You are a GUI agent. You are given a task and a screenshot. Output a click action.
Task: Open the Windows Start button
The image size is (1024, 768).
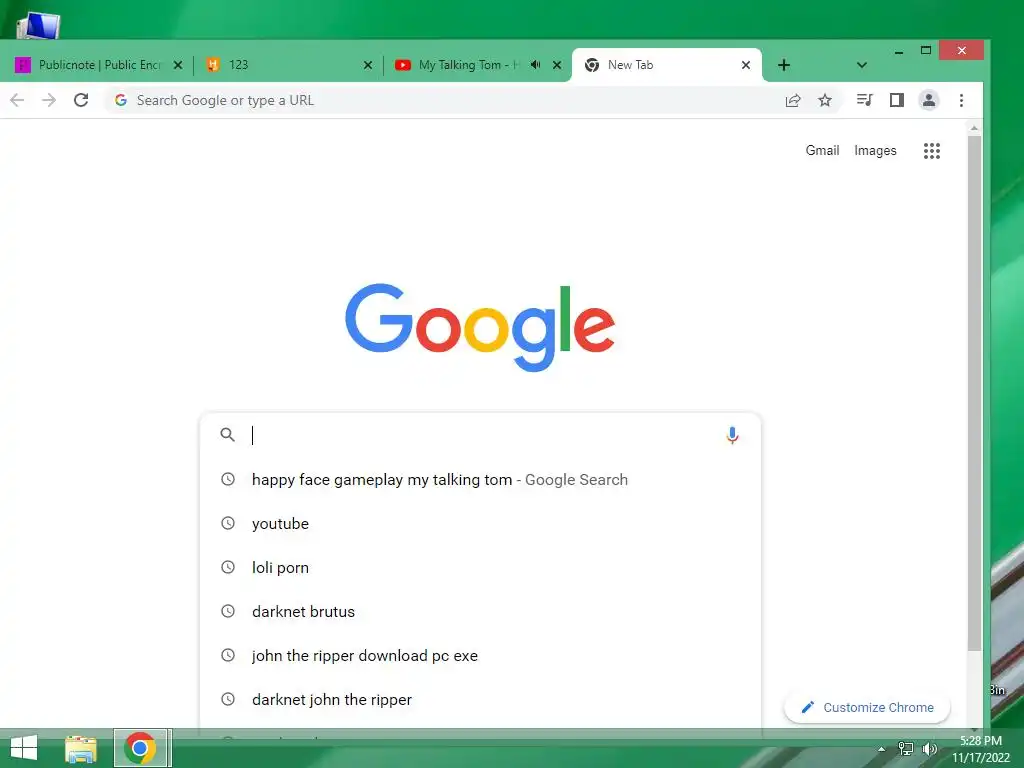(x=24, y=748)
